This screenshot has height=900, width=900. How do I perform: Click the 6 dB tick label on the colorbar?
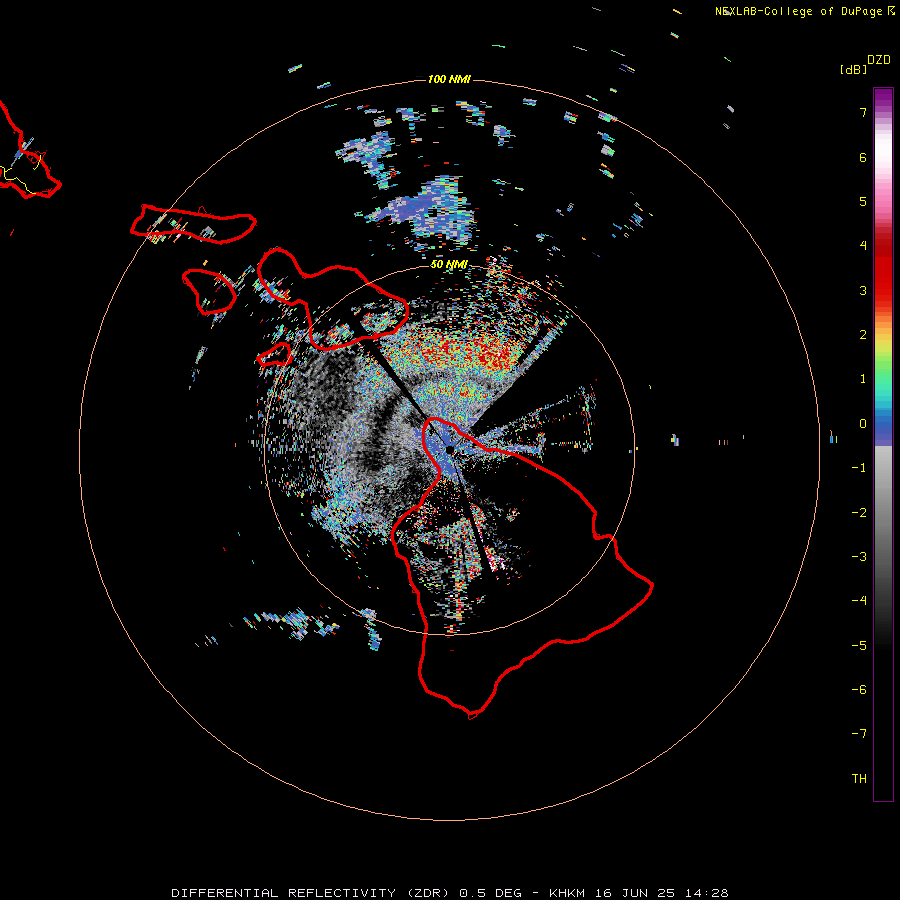[x=863, y=157]
